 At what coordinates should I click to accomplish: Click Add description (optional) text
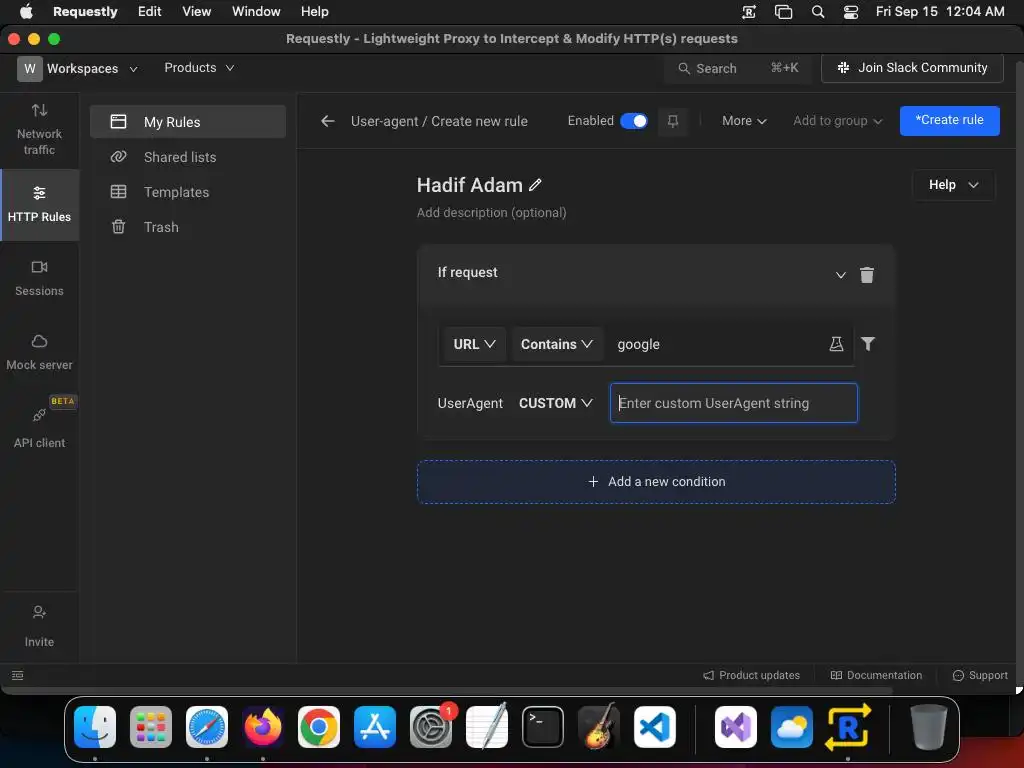(492, 213)
